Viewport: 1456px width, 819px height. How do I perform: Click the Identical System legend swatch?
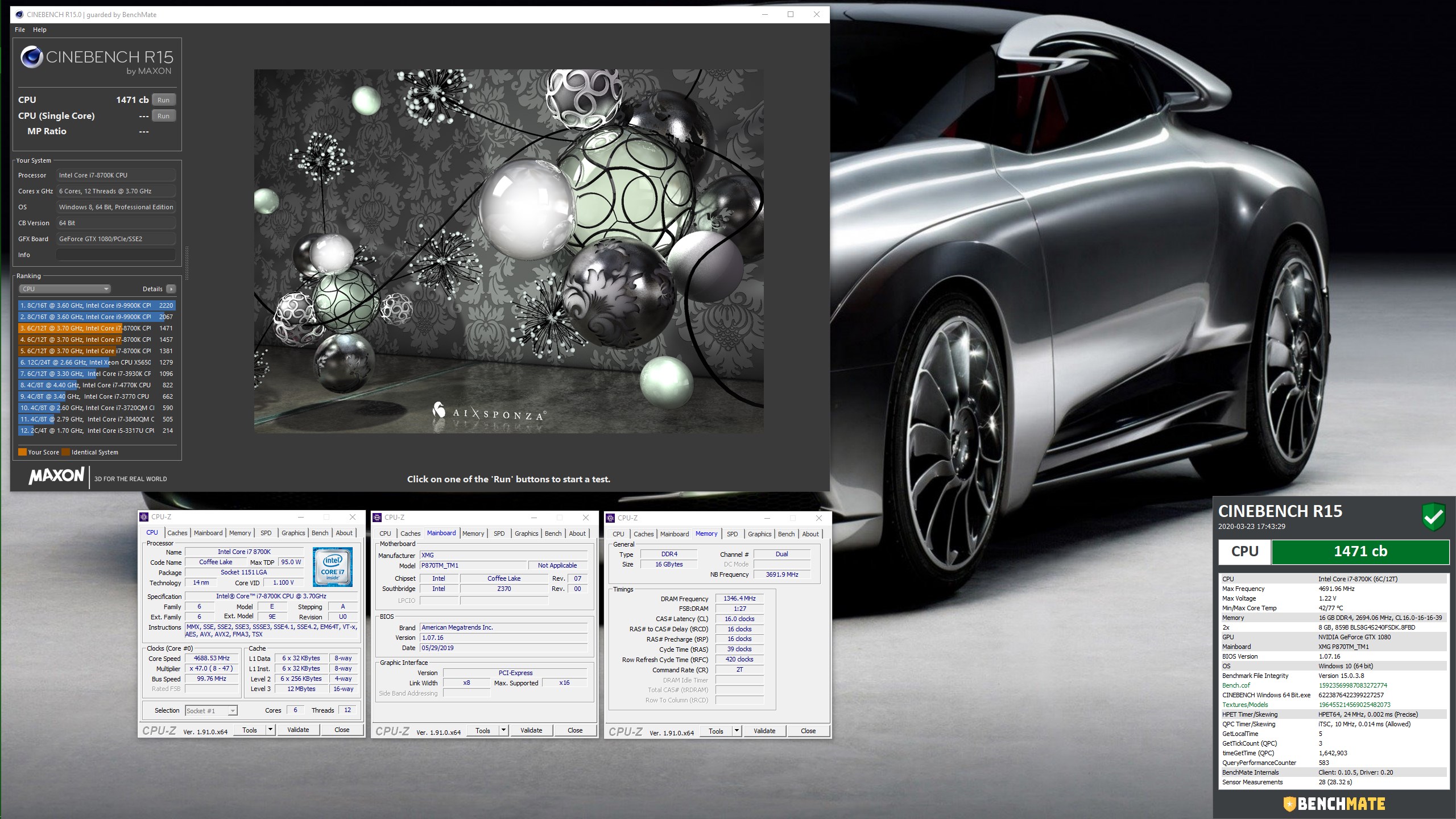[66, 452]
